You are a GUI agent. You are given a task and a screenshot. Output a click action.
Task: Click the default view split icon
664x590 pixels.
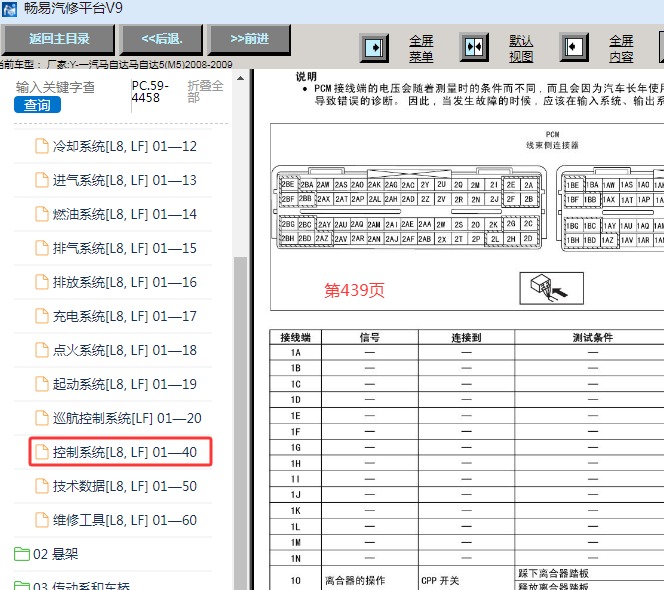point(474,47)
